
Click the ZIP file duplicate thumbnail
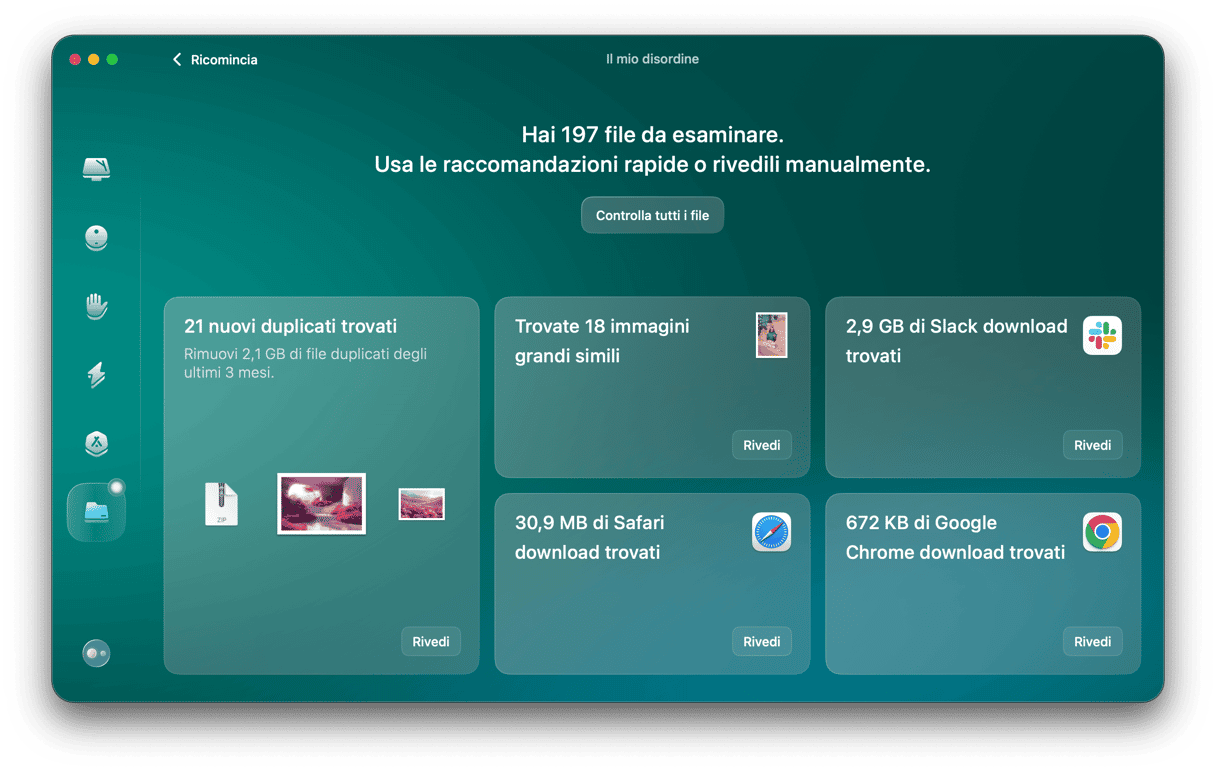(221, 504)
